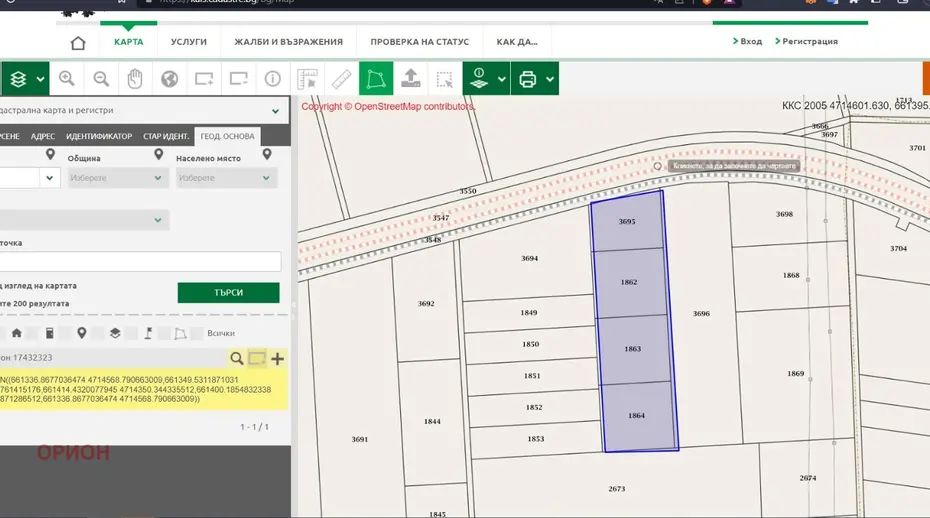Select the pan hand tool
930x518 pixels.
click(x=135, y=79)
